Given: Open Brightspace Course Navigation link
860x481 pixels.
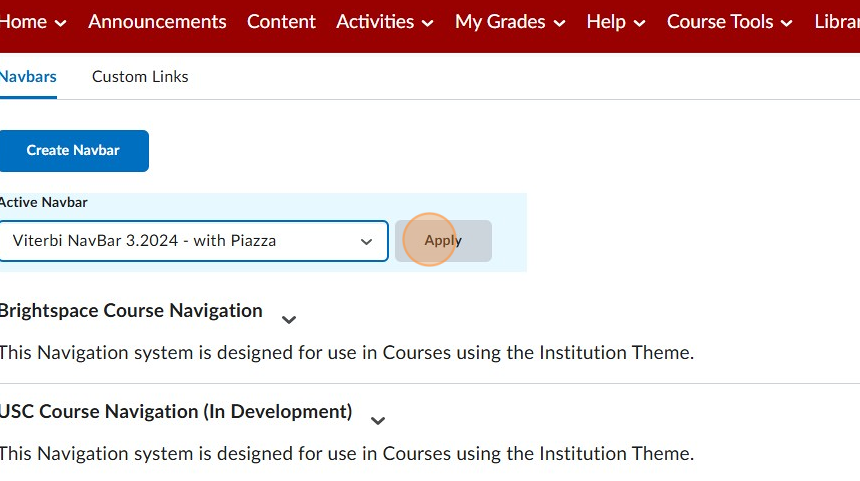Looking at the screenshot, I should pyautogui.click(x=130, y=311).
